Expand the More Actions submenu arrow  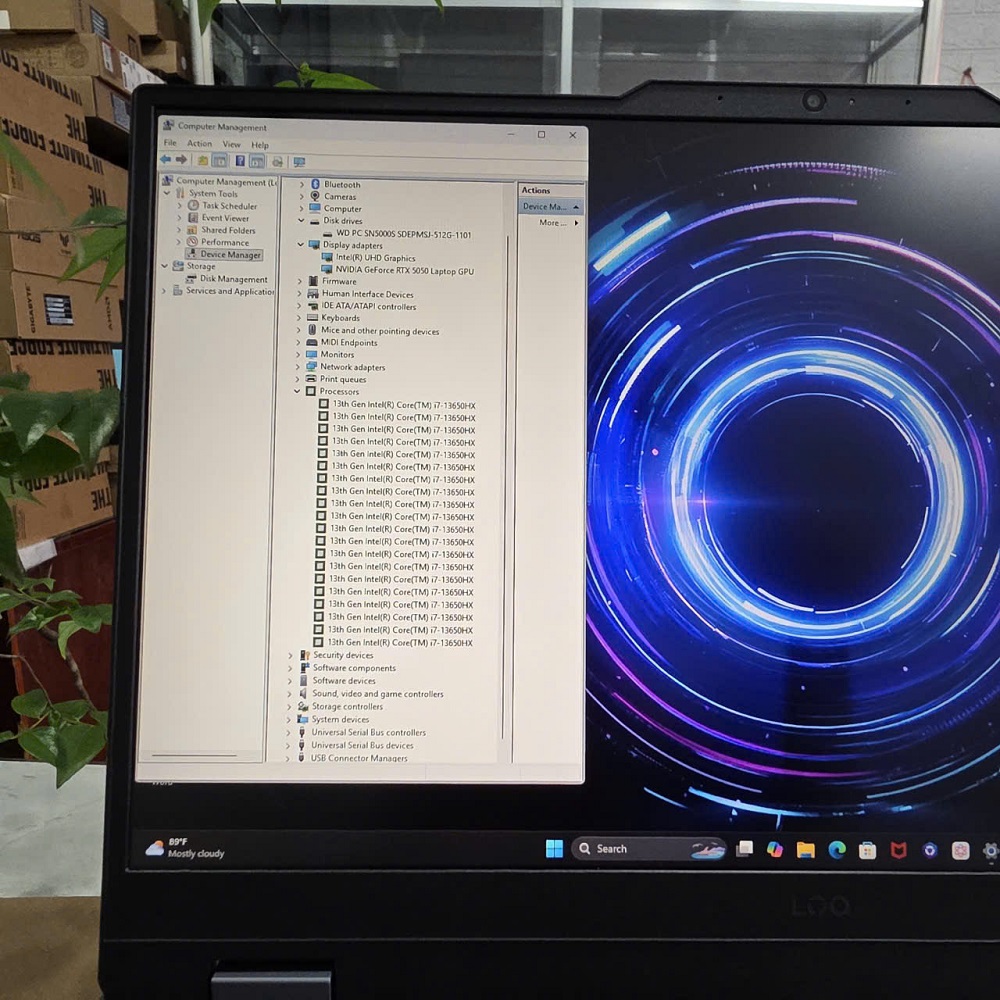point(577,223)
